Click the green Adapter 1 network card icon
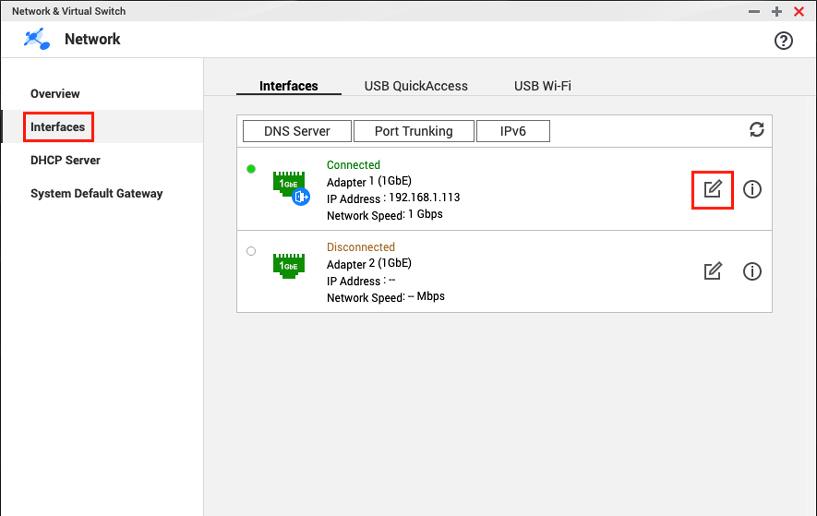 (x=289, y=185)
